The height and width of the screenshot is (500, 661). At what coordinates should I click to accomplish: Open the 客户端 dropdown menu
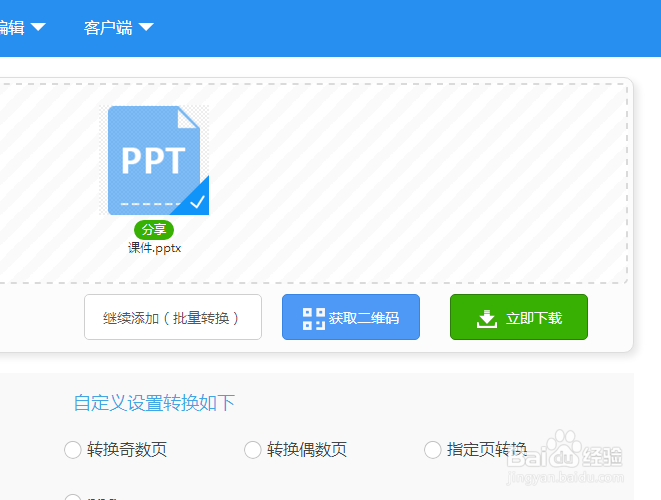coord(118,28)
